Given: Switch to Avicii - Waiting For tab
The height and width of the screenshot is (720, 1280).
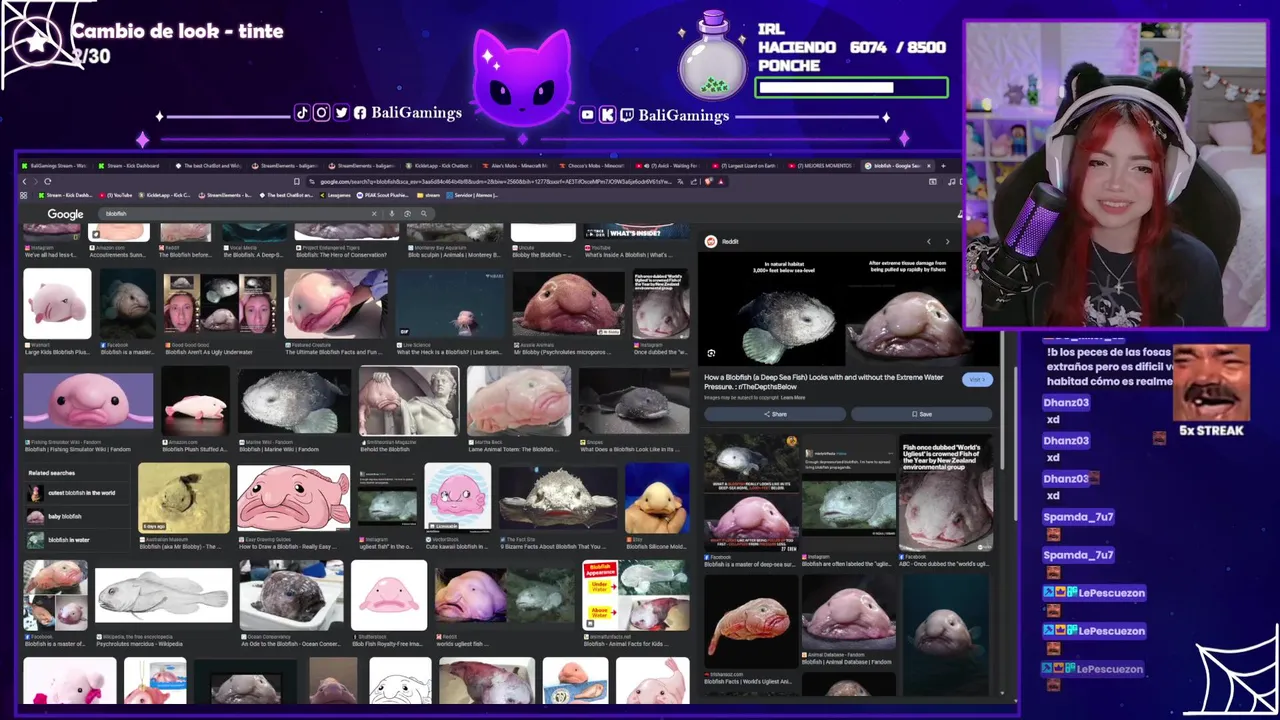Looking at the screenshot, I should point(667,166).
